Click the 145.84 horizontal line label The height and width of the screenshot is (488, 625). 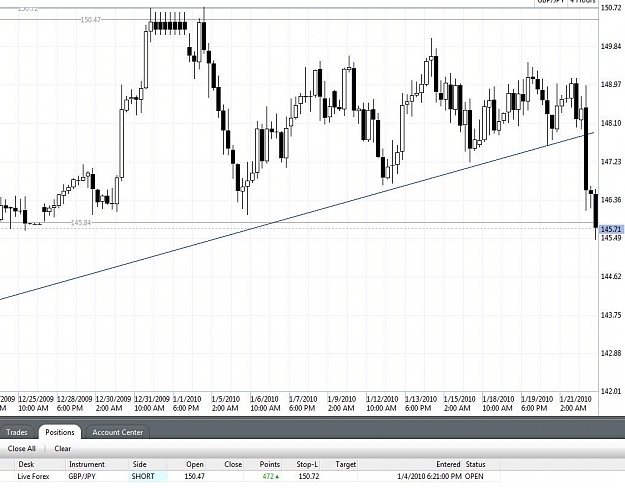(x=81, y=222)
